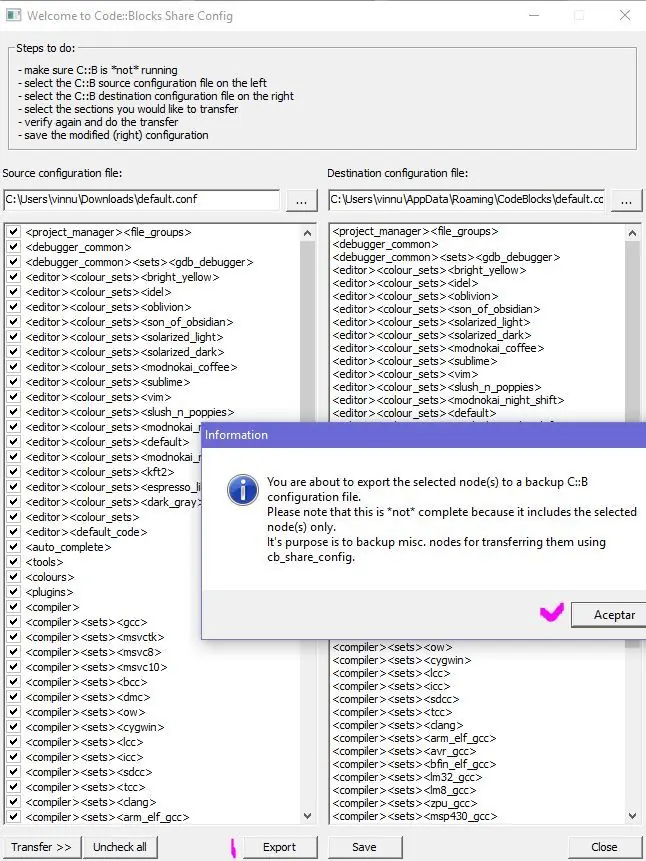Uncheck the <debugger_common> node checkbox
This screenshot has height=861, width=646.
pos(14,247)
